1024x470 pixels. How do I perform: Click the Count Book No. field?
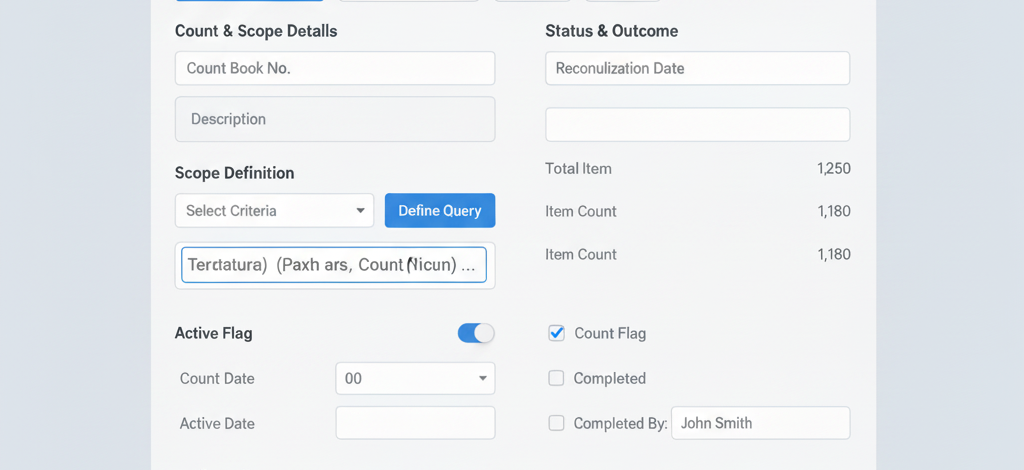[x=334, y=68]
